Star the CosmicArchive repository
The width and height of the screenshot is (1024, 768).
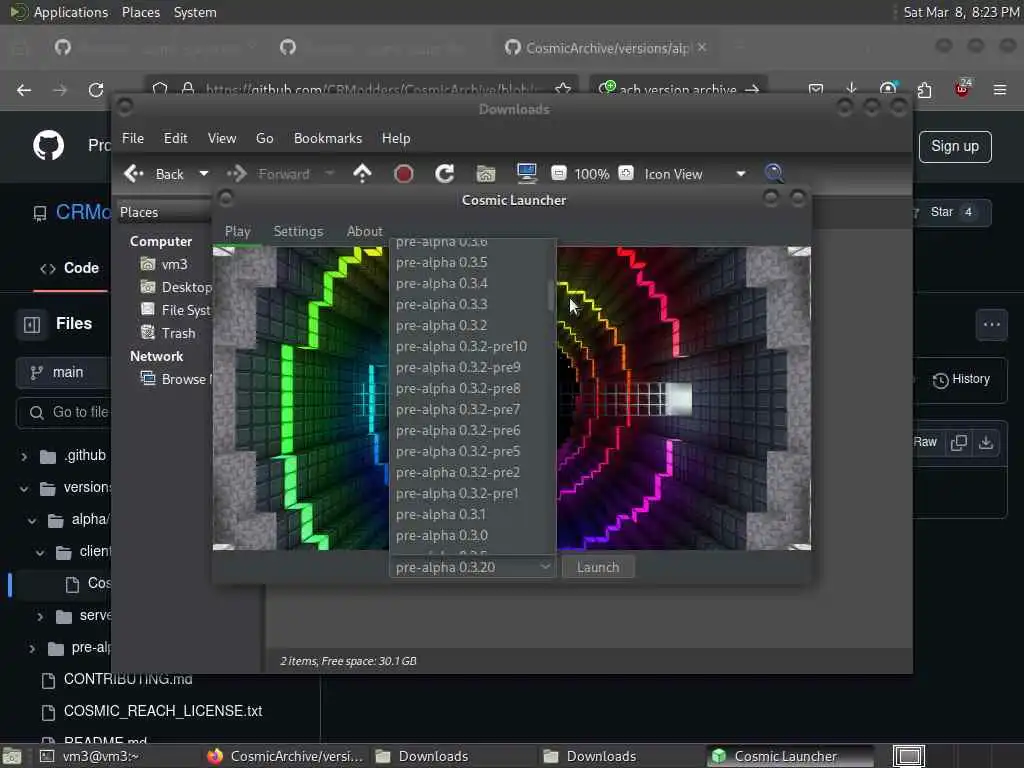coord(951,212)
